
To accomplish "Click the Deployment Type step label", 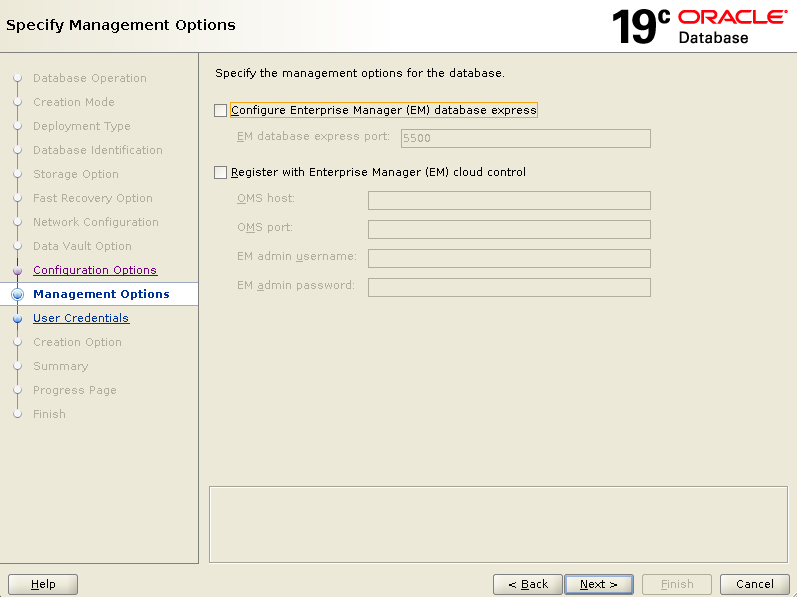I will [82, 126].
